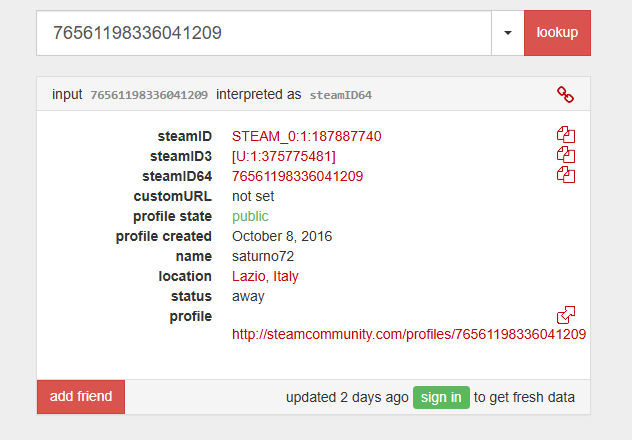Click the public profile state text
632x440 pixels.
(x=250, y=216)
